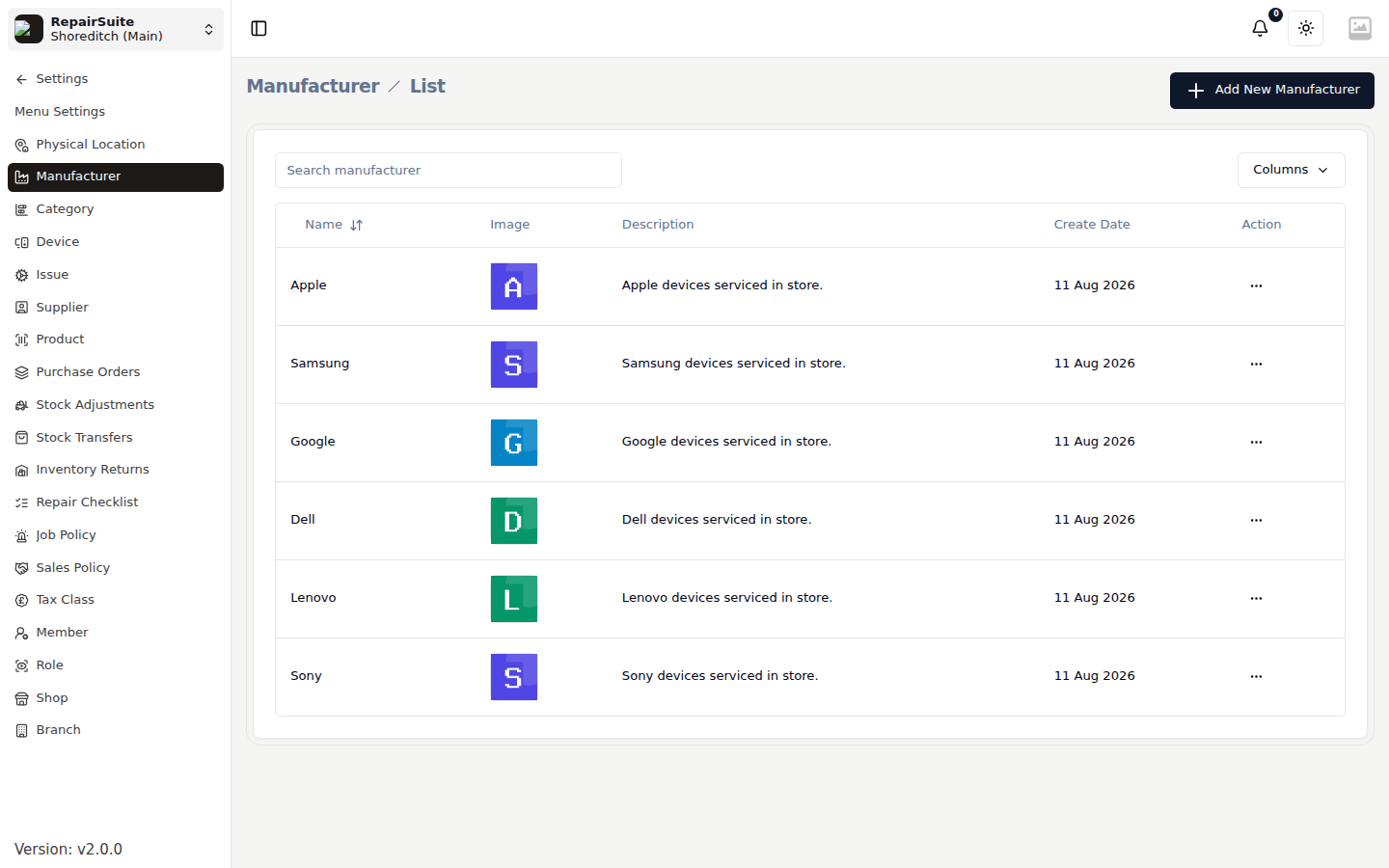Open actions menu for Dell row
Screen dimensions: 1389x868
[1256, 521]
